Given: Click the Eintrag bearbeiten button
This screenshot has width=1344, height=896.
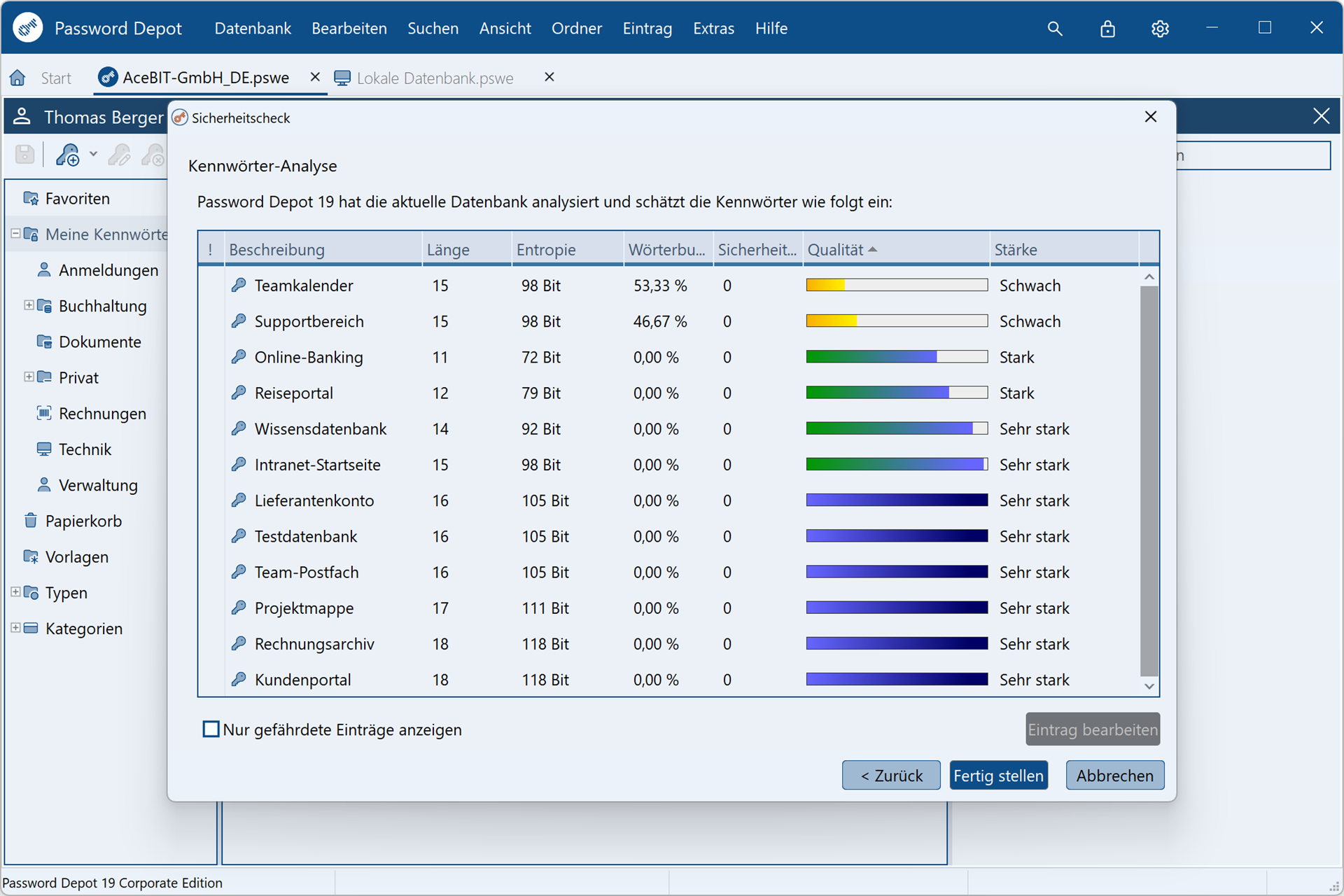Looking at the screenshot, I should [1093, 729].
